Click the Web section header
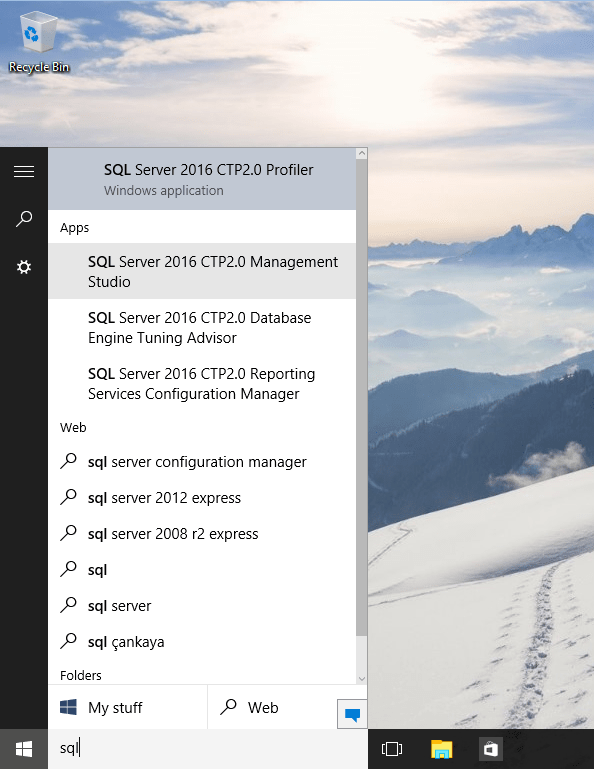The height and width of the screenshot is (769, 594). 73,428
